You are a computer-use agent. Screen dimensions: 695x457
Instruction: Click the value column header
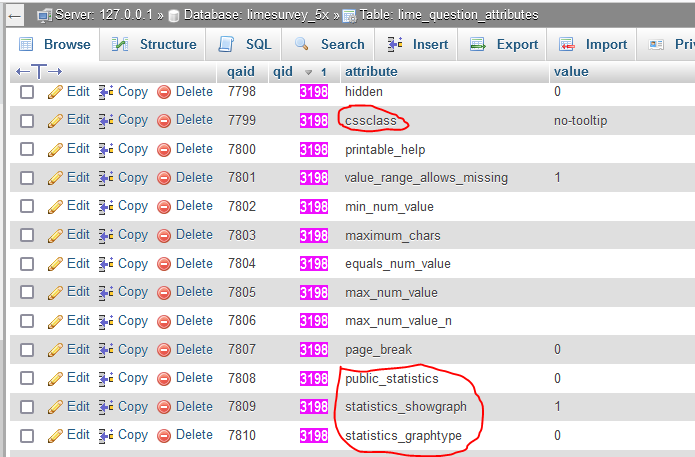[x=571, y=72]
